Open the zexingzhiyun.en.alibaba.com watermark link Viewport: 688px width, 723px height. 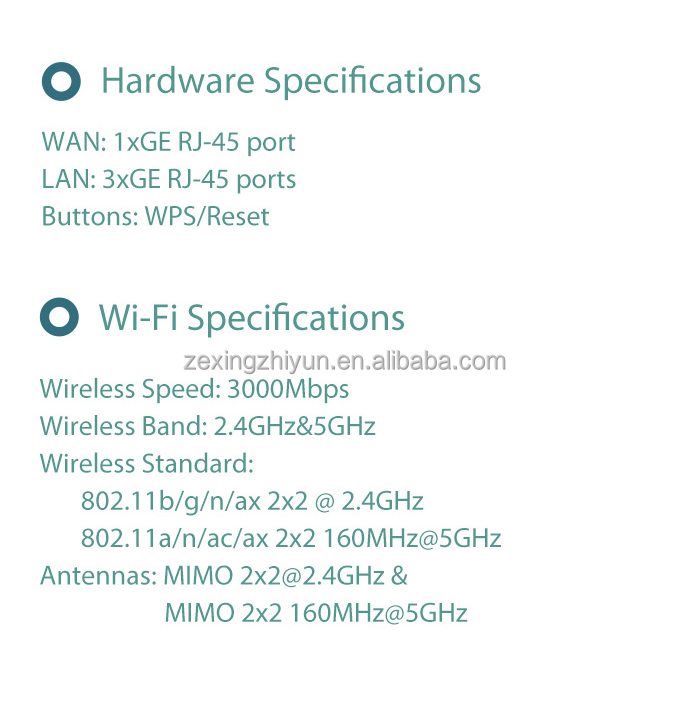tap(344, 362)
